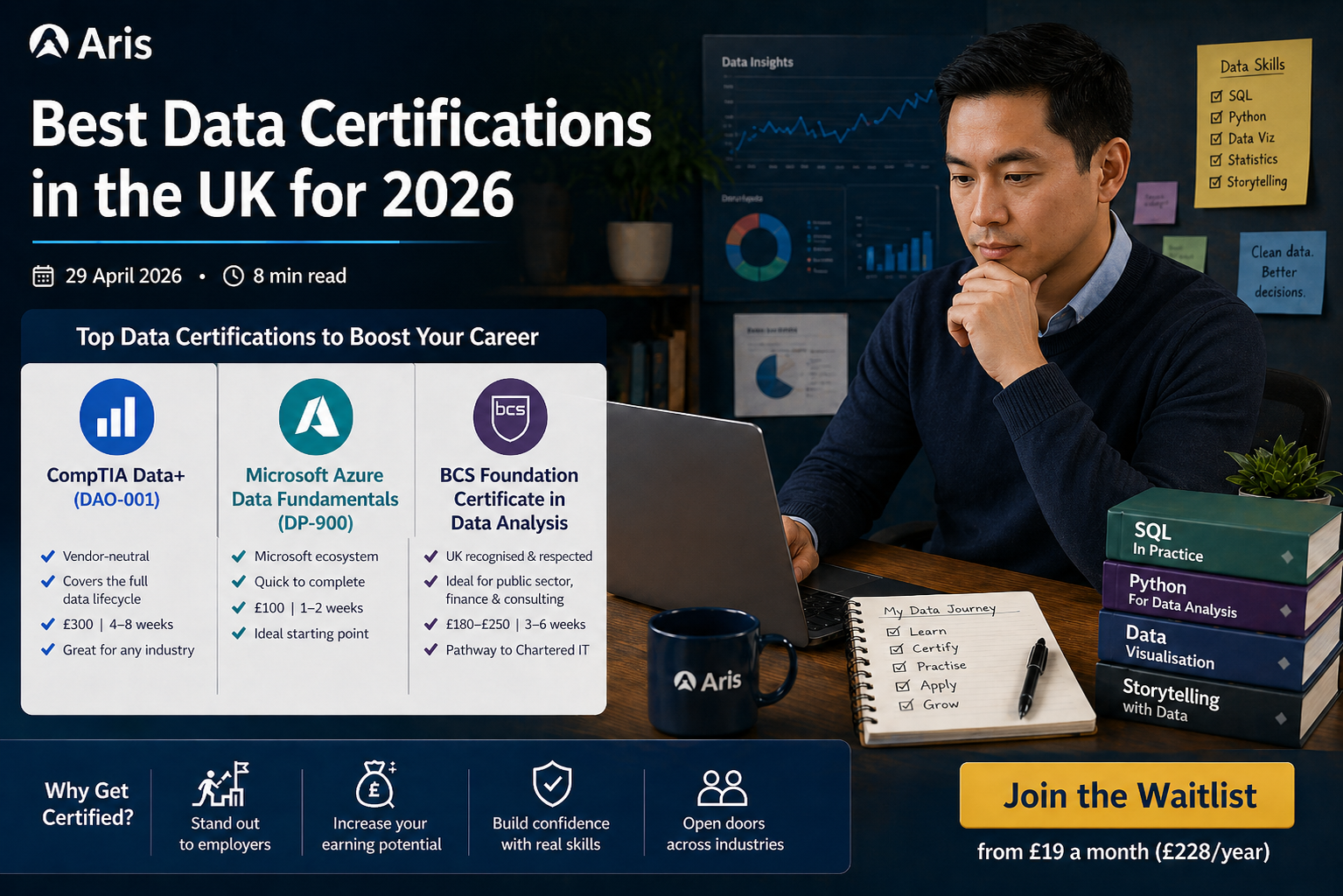Viewport: 1343px width, 896px height.
Task: Click the checkmark beside Pathway to Chartered IT
Action: [x=430, y=649]
